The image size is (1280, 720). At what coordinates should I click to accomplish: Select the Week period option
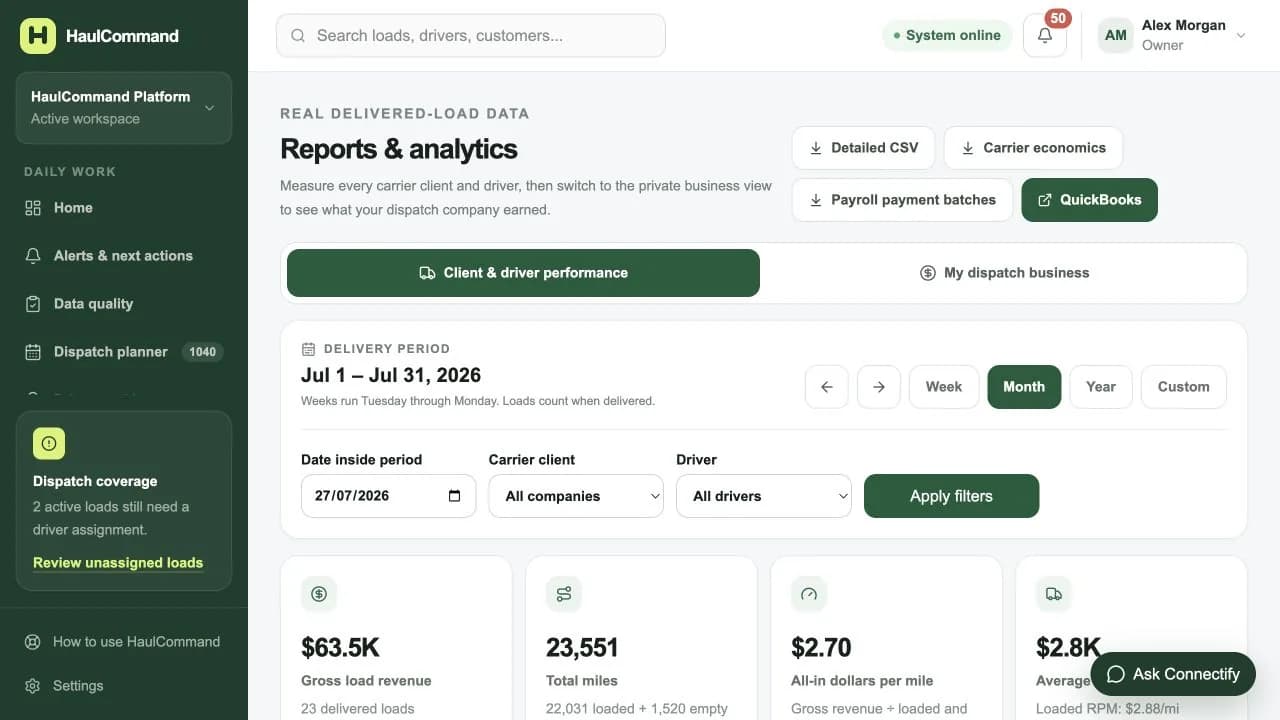(x=944, y=387)
